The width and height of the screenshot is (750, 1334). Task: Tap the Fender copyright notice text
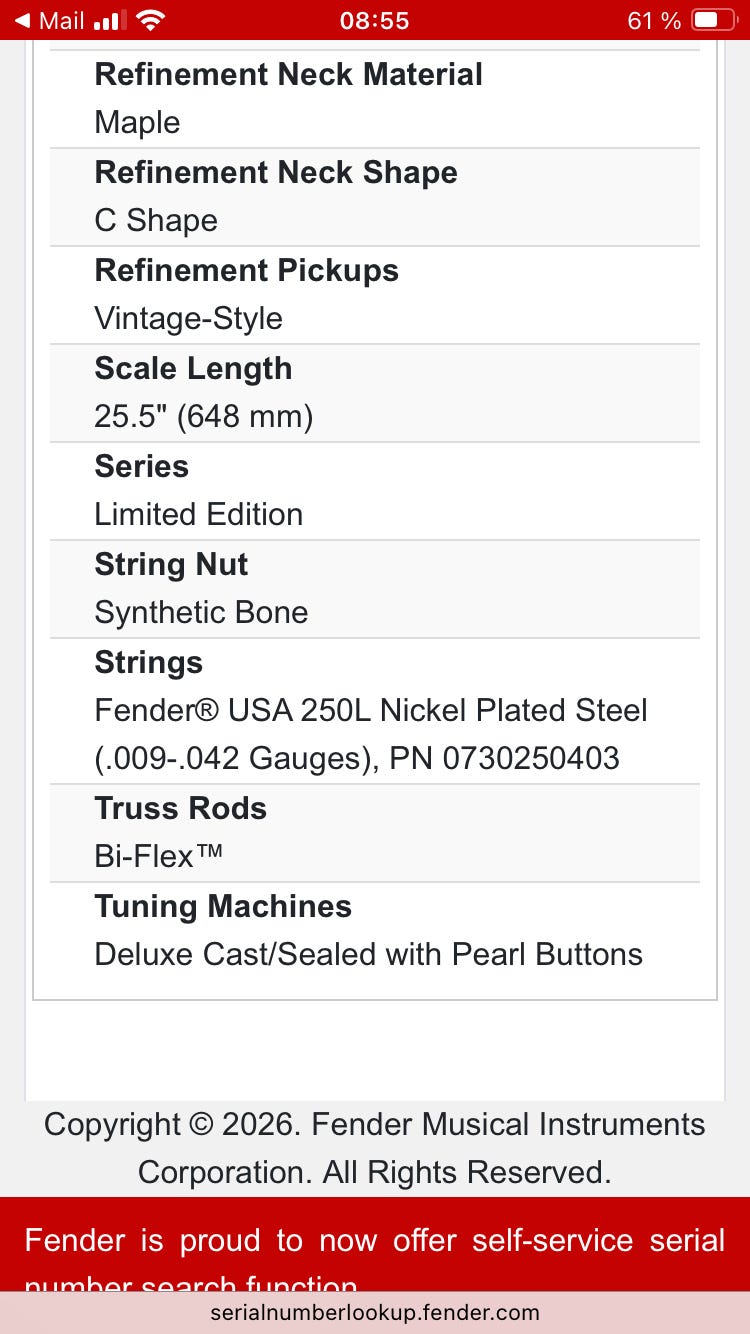(x=375, y=1147)
